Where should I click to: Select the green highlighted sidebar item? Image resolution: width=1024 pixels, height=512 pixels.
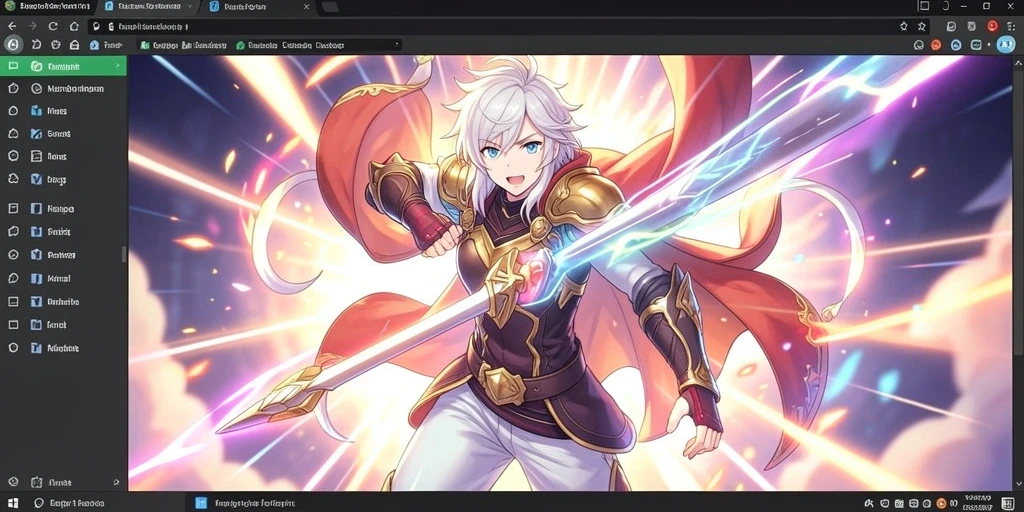point(63,66)
